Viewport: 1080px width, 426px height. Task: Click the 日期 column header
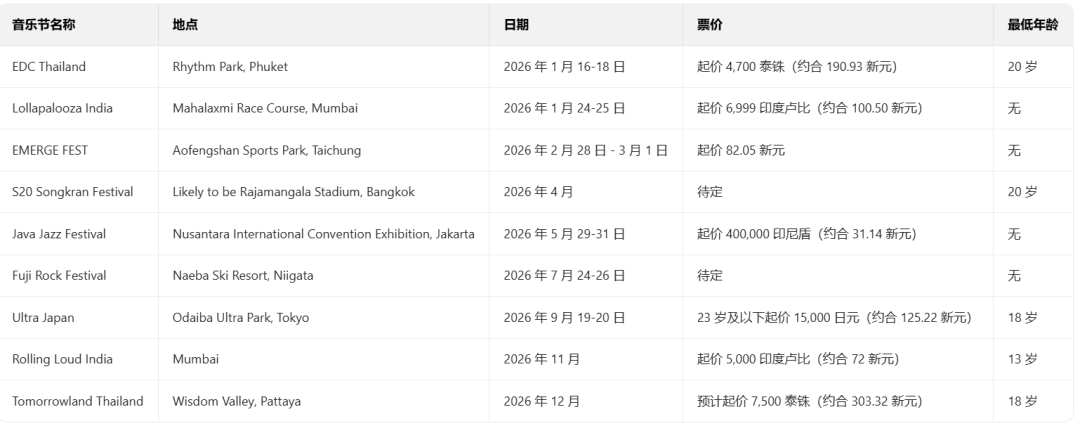point(516,25)
